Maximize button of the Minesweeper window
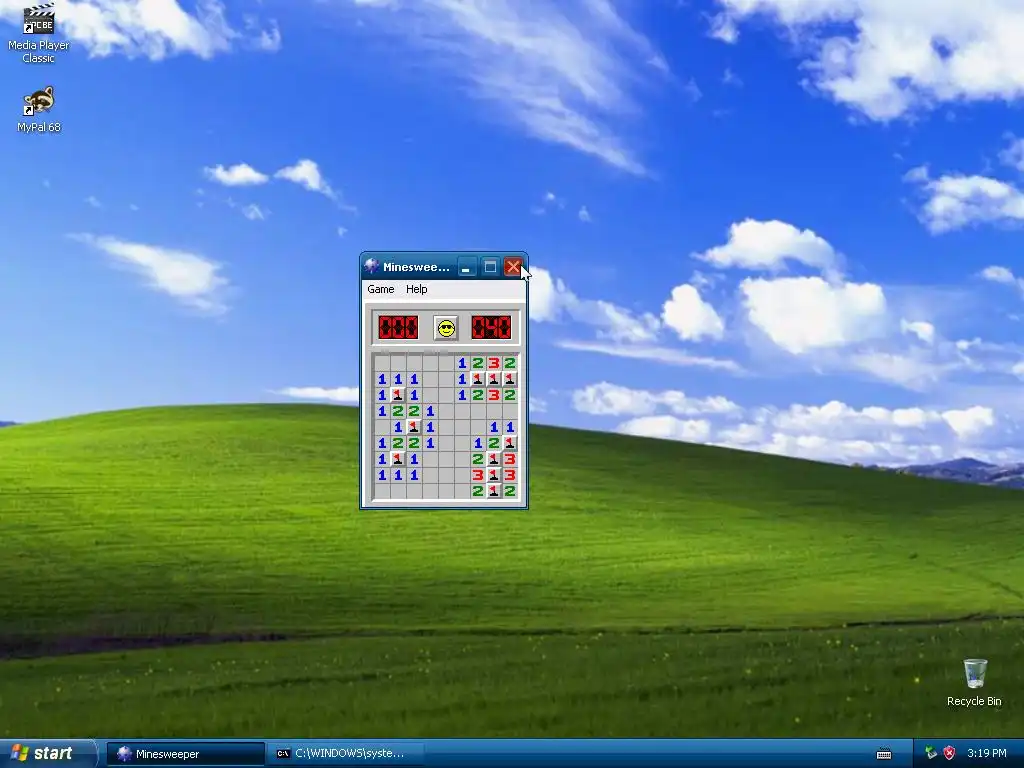The image size is (1024, 768). tap(490, 266)
